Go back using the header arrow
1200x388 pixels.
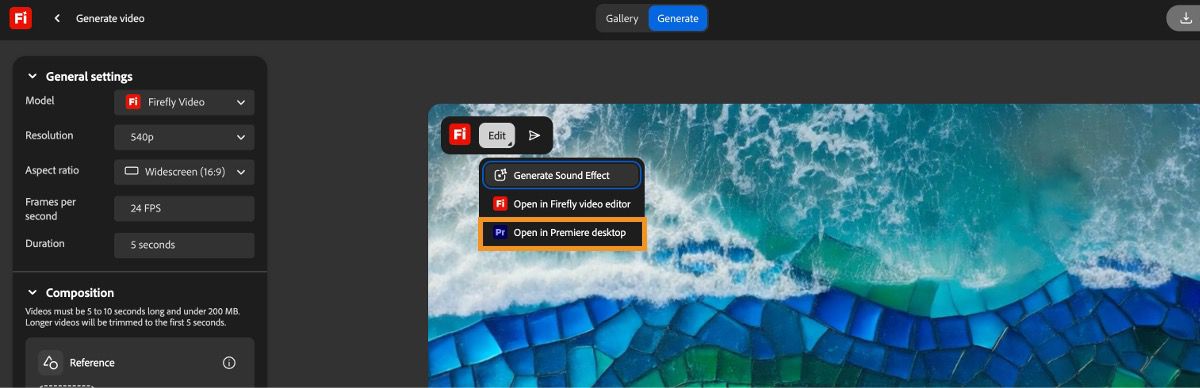57,18
